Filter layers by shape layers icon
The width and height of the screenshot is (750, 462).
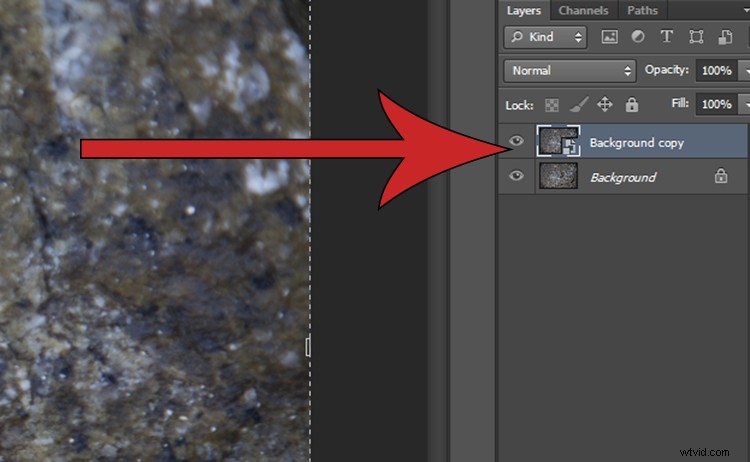coord(696,37)
